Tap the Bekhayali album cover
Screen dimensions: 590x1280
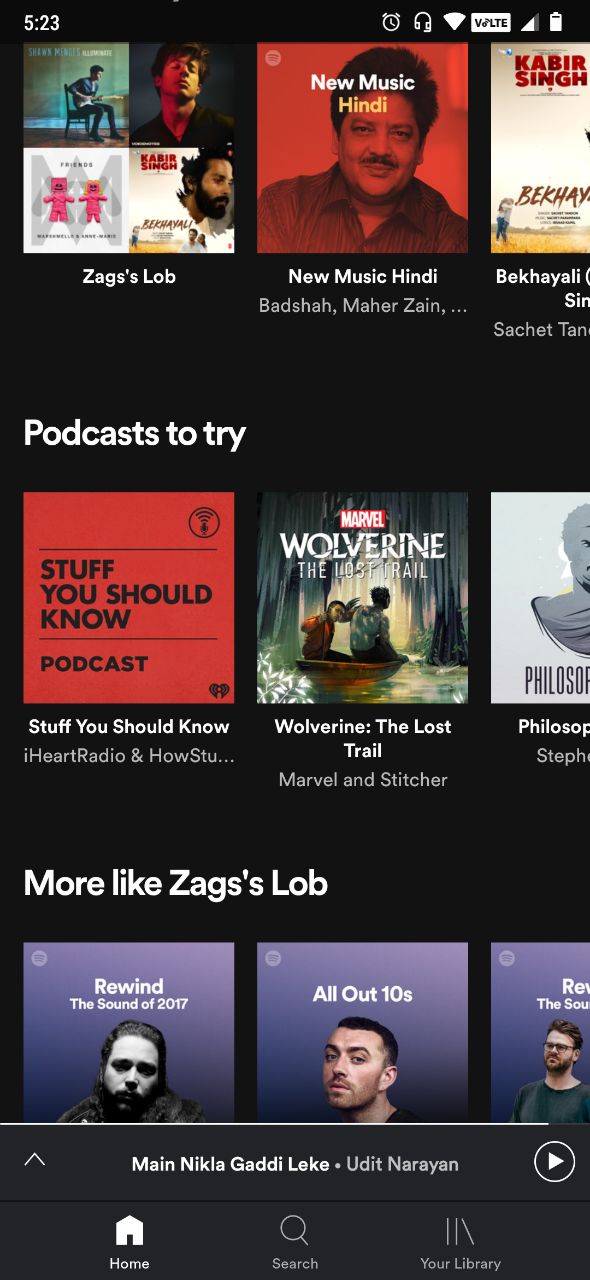pos(540,148)
